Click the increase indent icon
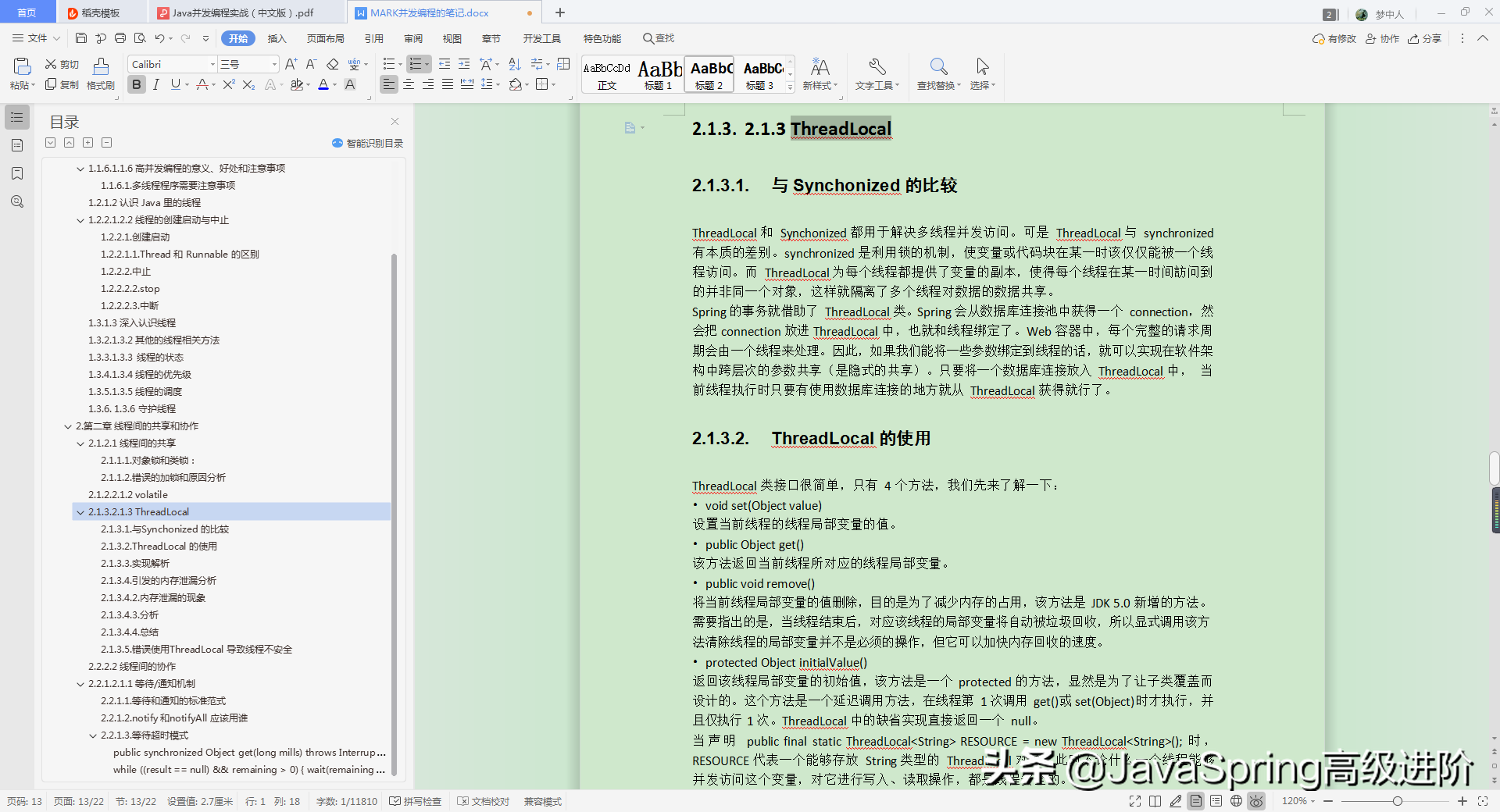Screen dimensions: 1500x812 (x=464, y=64)
